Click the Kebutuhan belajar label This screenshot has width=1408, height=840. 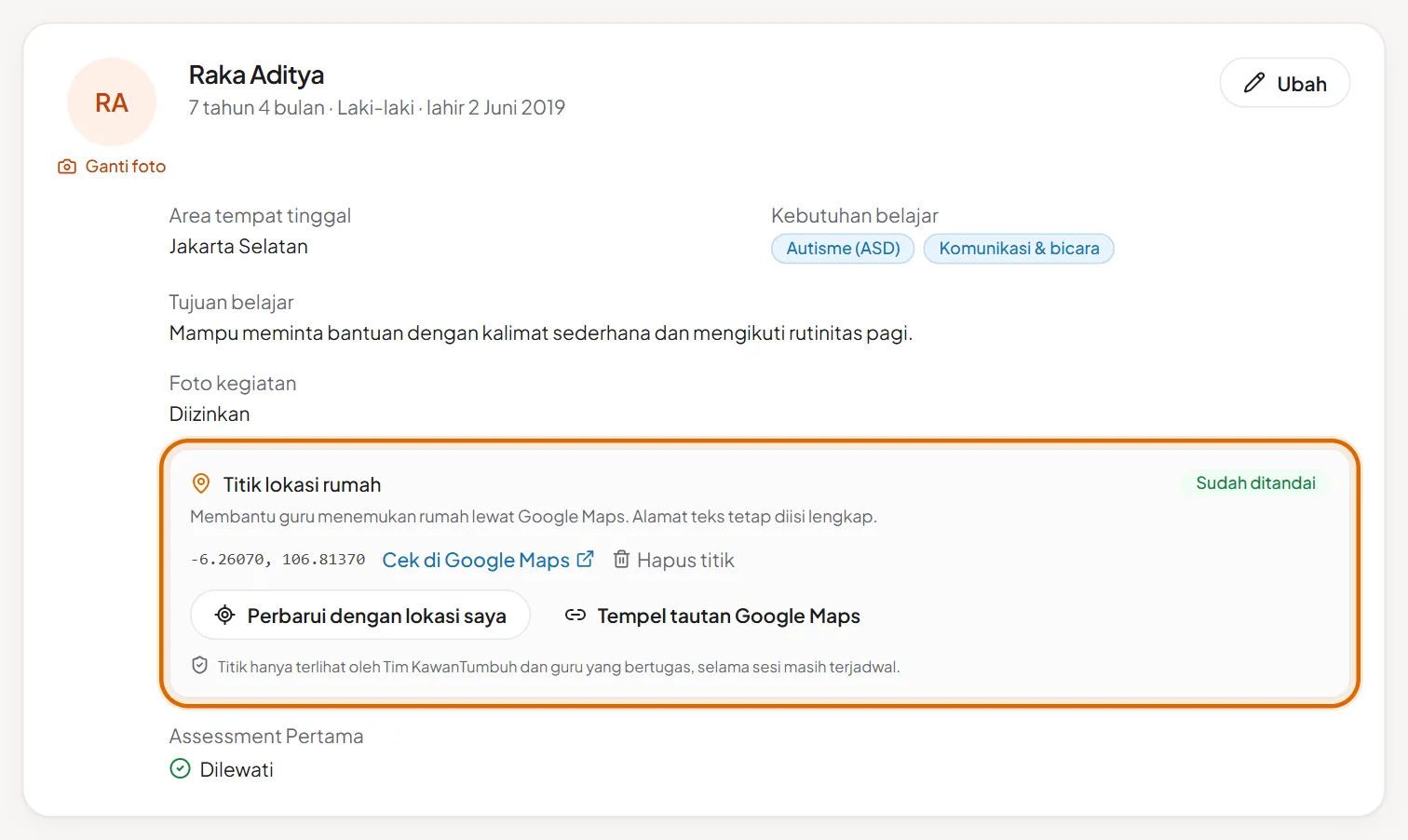854,215
